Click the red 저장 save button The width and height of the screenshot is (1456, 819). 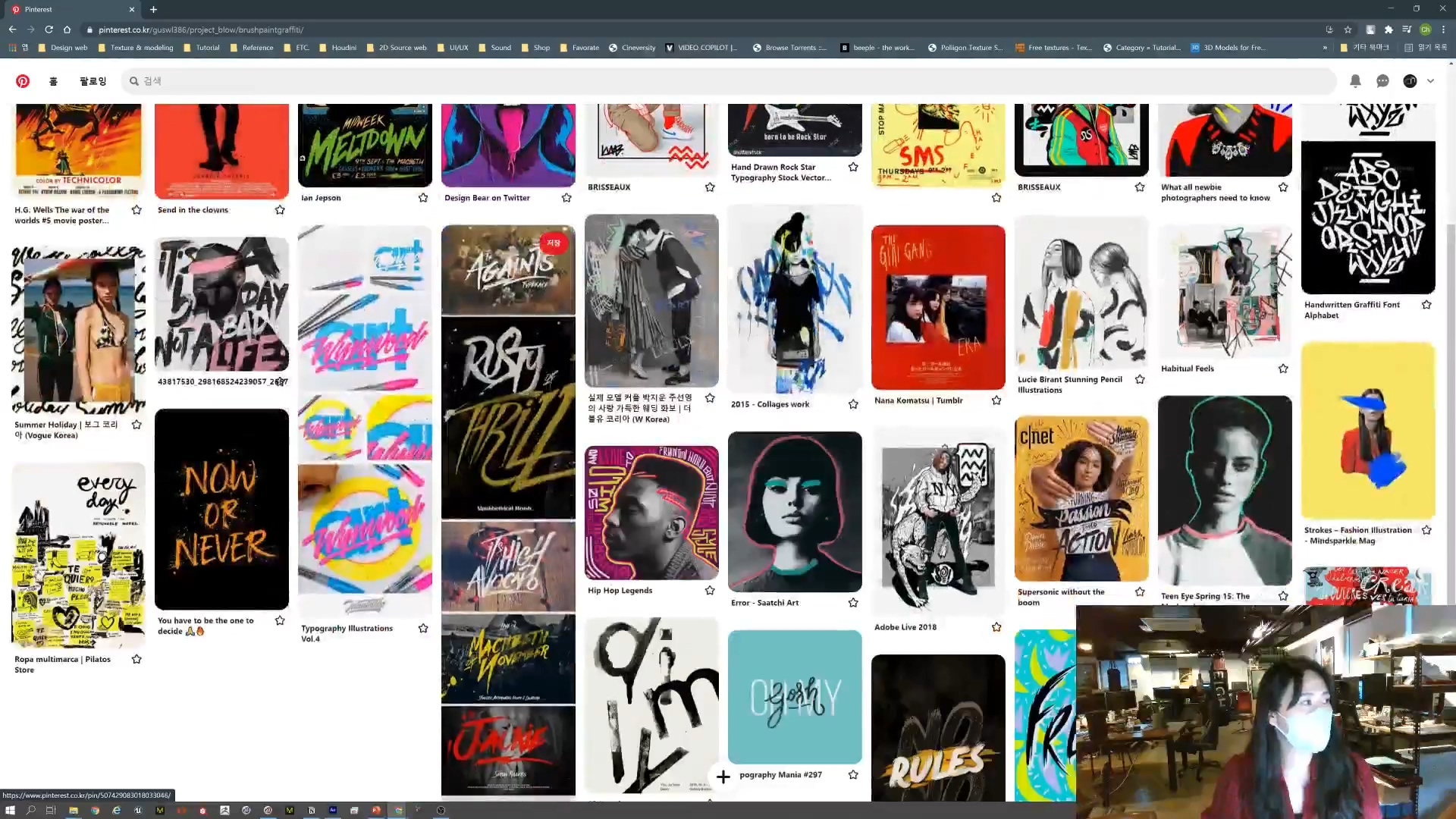pos(554,243)
